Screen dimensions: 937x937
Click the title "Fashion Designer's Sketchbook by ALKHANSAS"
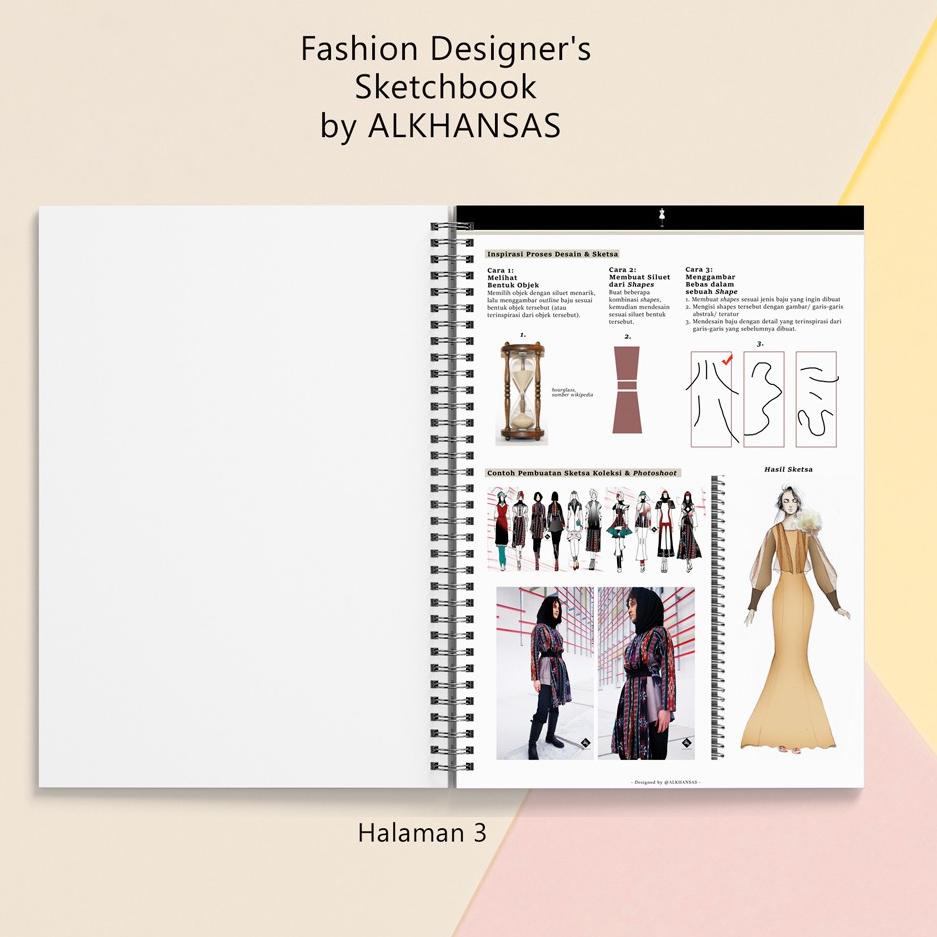[445, 87]
